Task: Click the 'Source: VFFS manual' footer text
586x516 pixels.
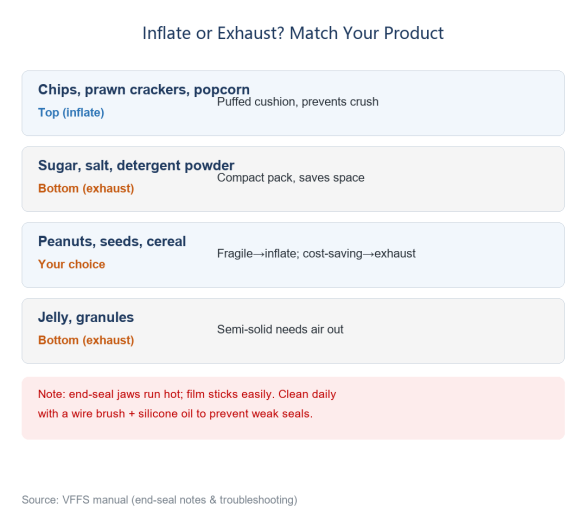Action: pos(159,500)
